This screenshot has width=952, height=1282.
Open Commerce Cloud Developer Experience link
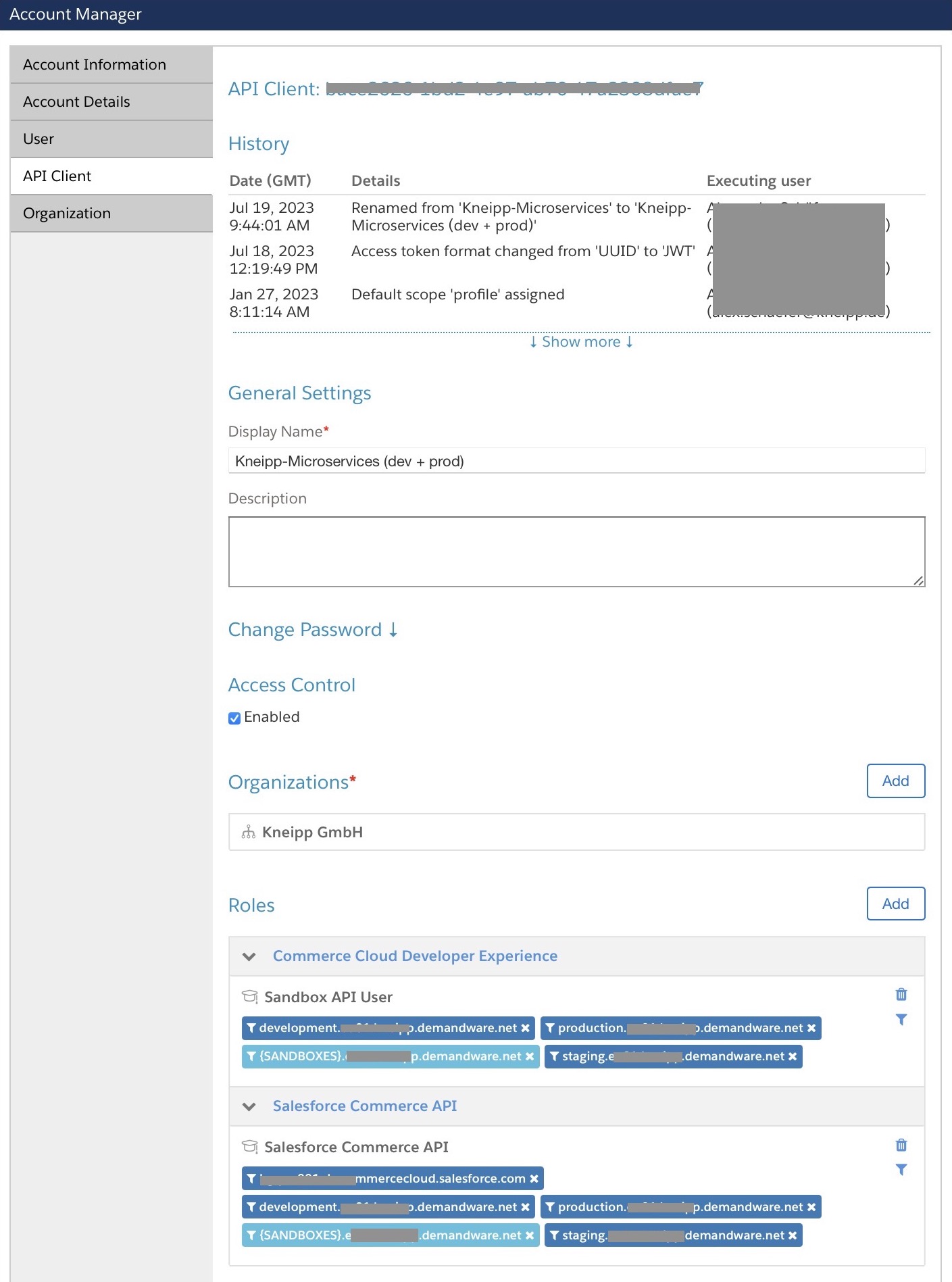tap(415, 956)
